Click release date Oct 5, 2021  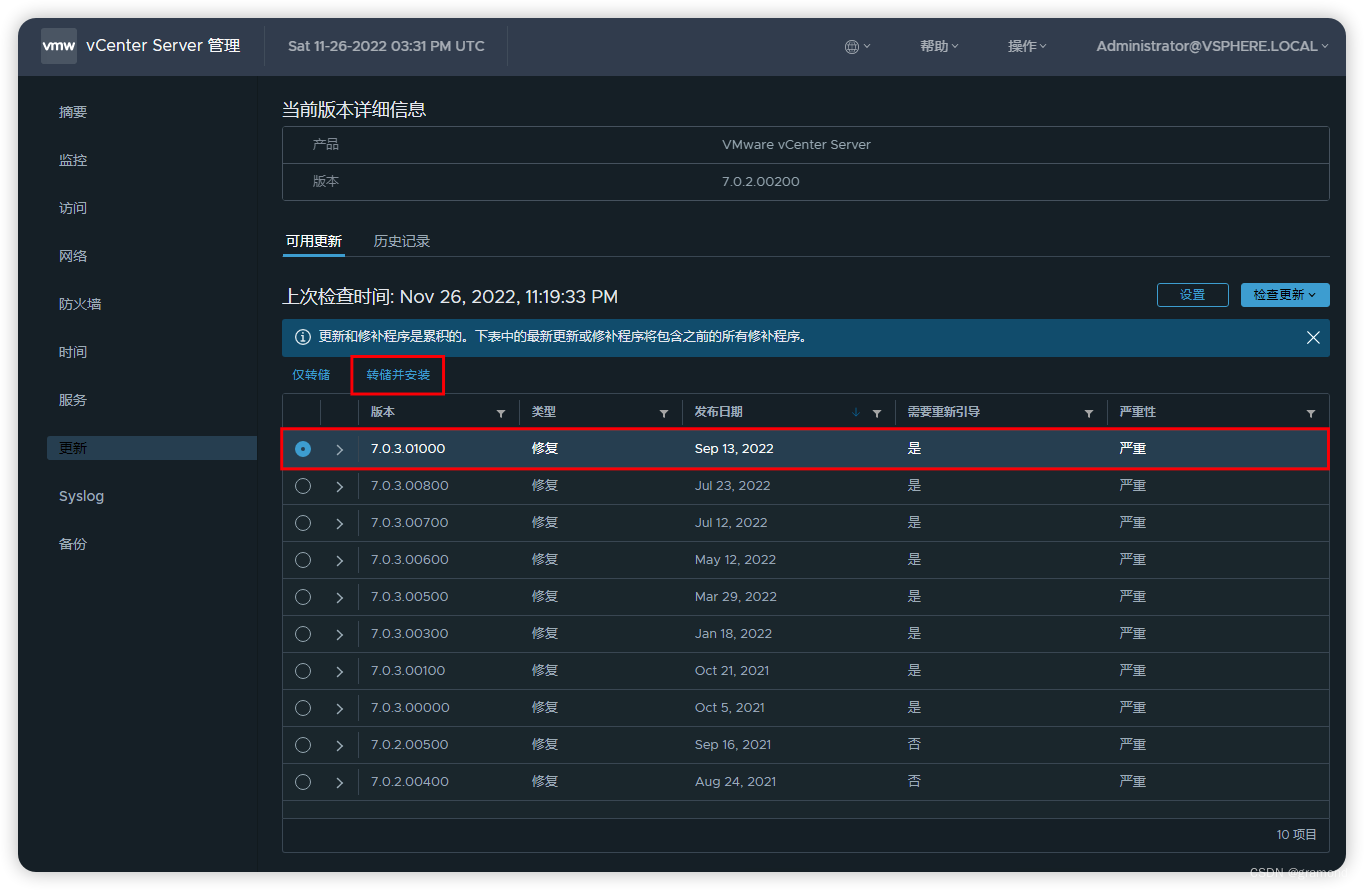tap(730, 708)
